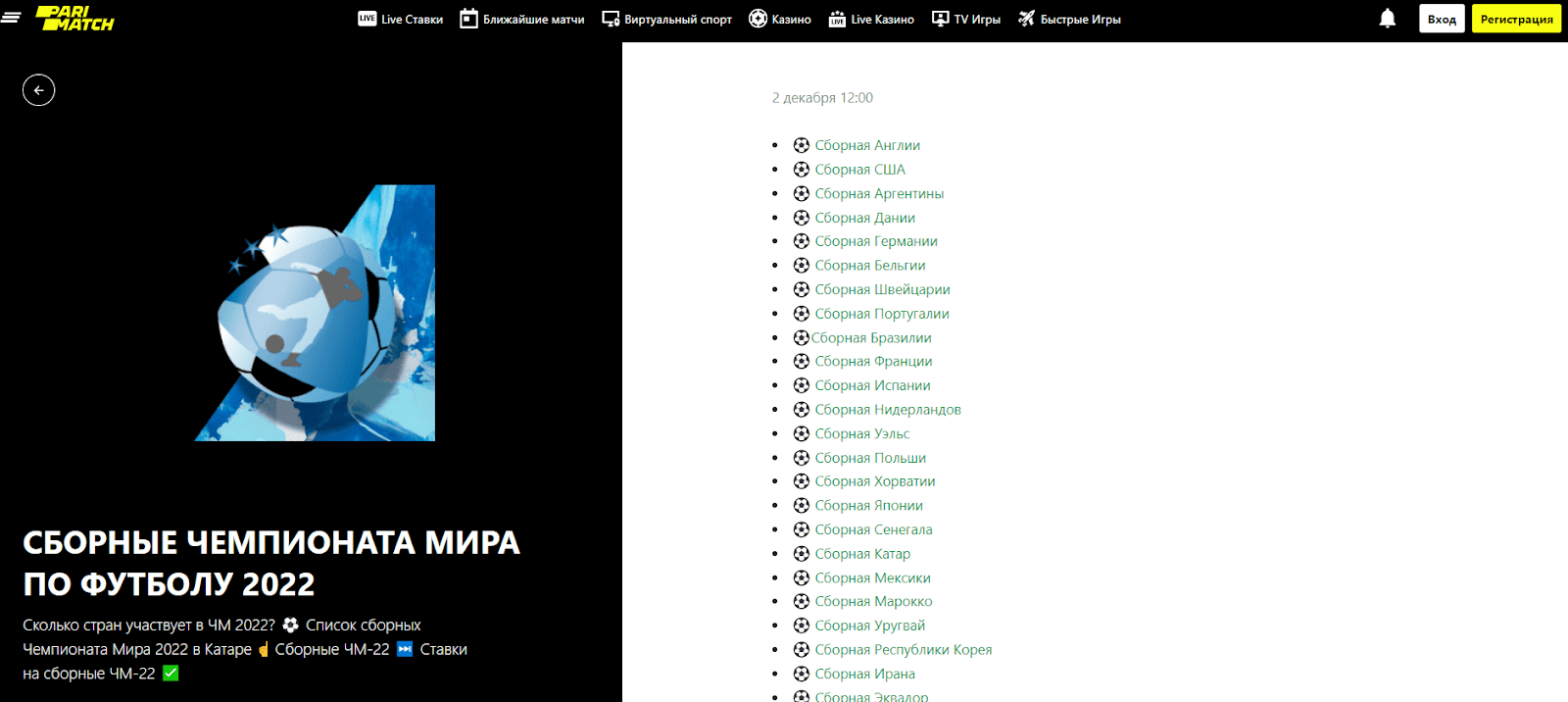Open the Сборная Англии link
This screenshot has width=1568, height=702.
866,145
